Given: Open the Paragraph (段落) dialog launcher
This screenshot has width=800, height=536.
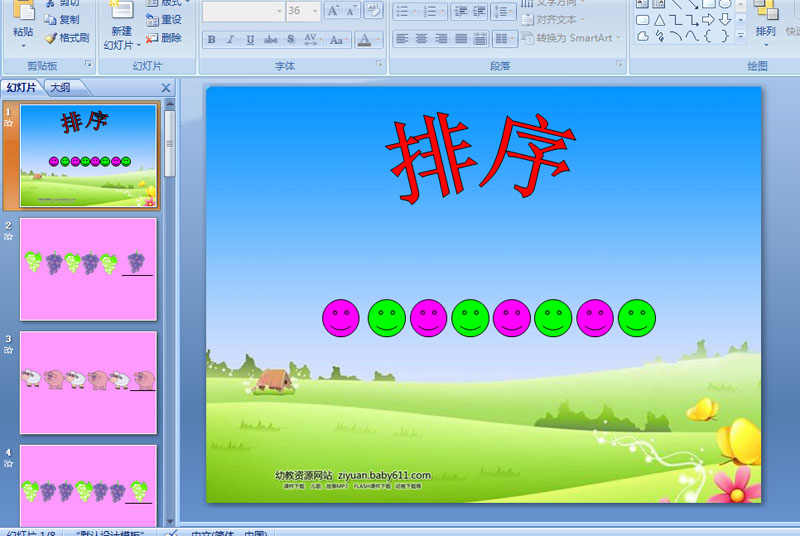Looking at the screenshot, I should [x=619, y=64].
